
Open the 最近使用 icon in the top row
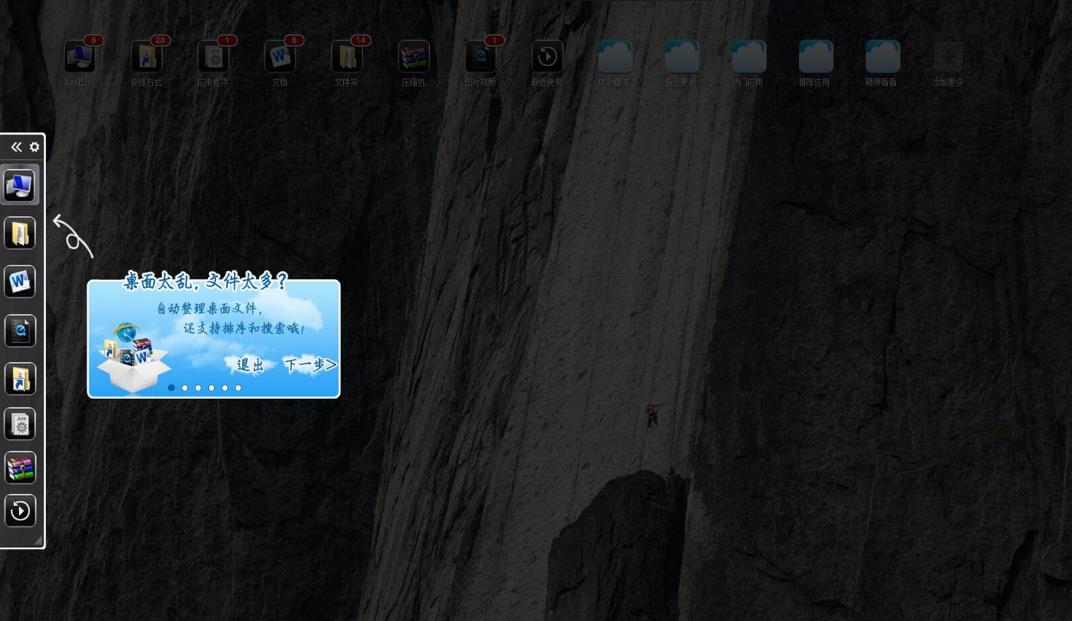[x=547, y=59]
